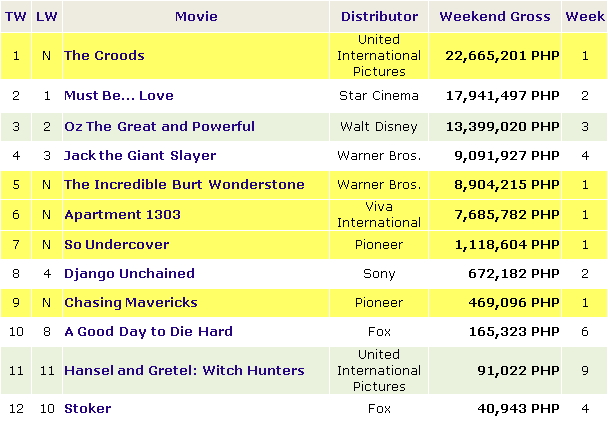Open Django Unchained movie link
The width and height of the screenshot is (608, 423).
tap(130, 274)
